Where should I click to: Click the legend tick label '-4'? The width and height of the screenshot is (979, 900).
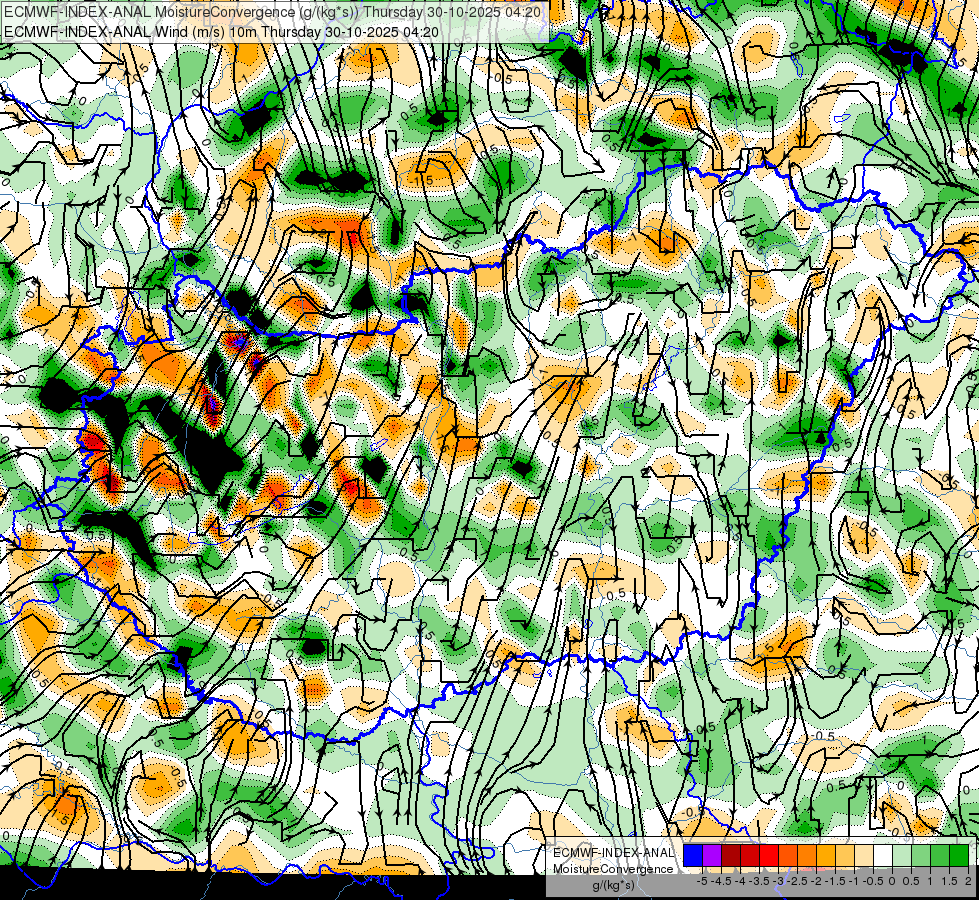[740, 881]
